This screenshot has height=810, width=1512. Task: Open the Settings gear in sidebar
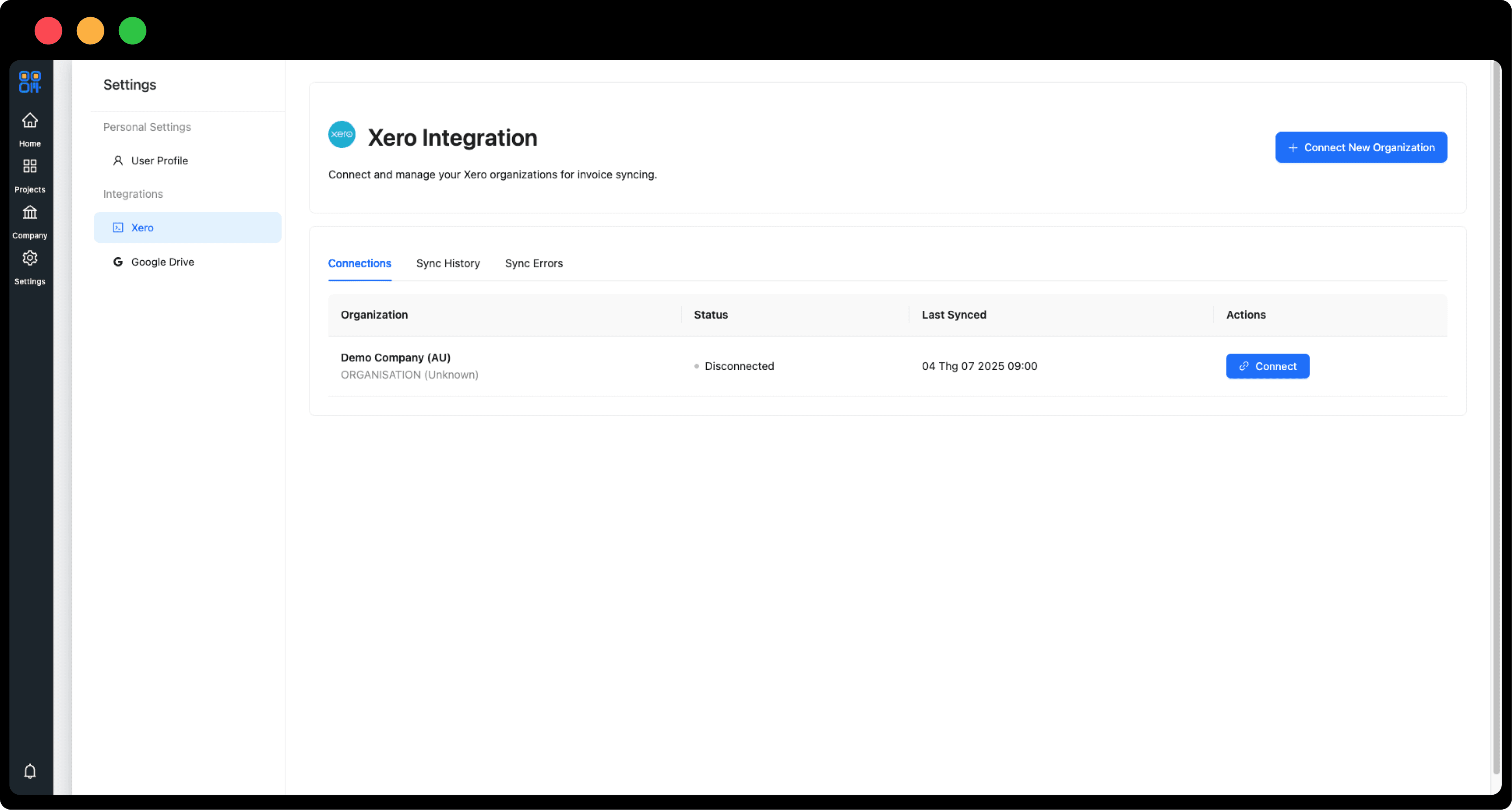(30, 268)
